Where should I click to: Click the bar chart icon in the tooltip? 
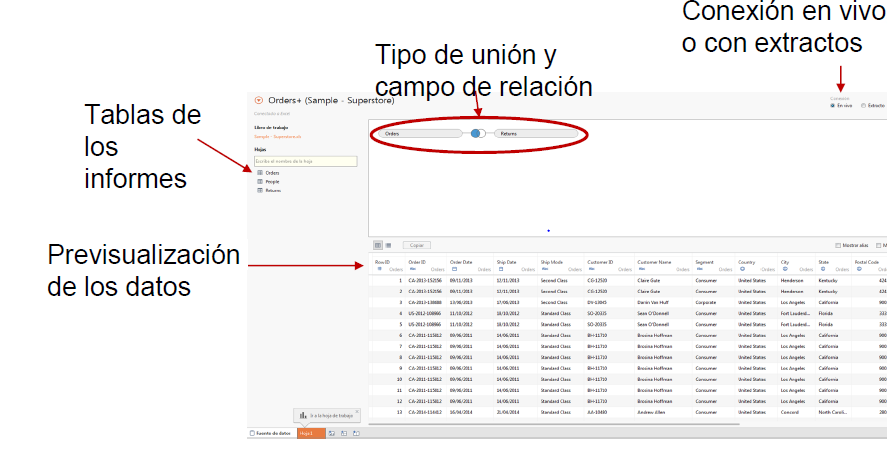(304, 416)
